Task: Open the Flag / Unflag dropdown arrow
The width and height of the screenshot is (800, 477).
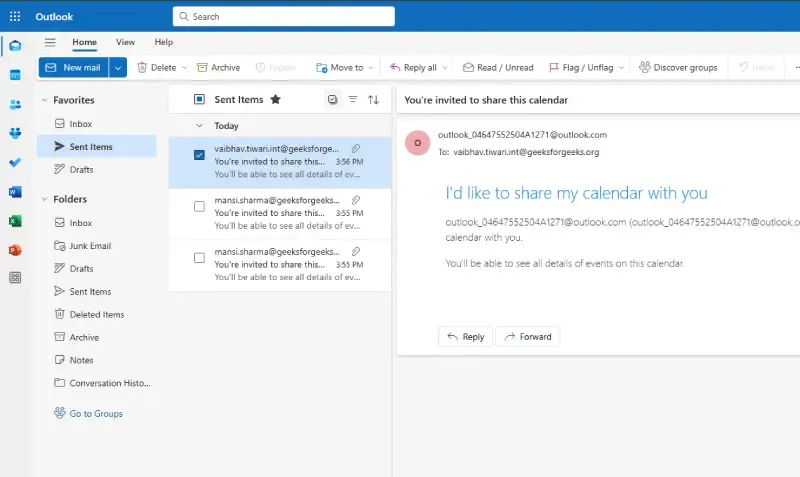Action: 621,67
